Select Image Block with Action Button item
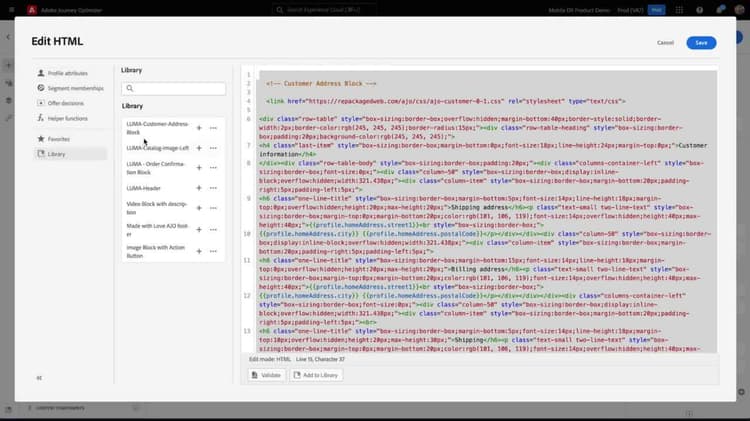Image resolution: width=750 pixels, height=421 pixels. [156, 252]
